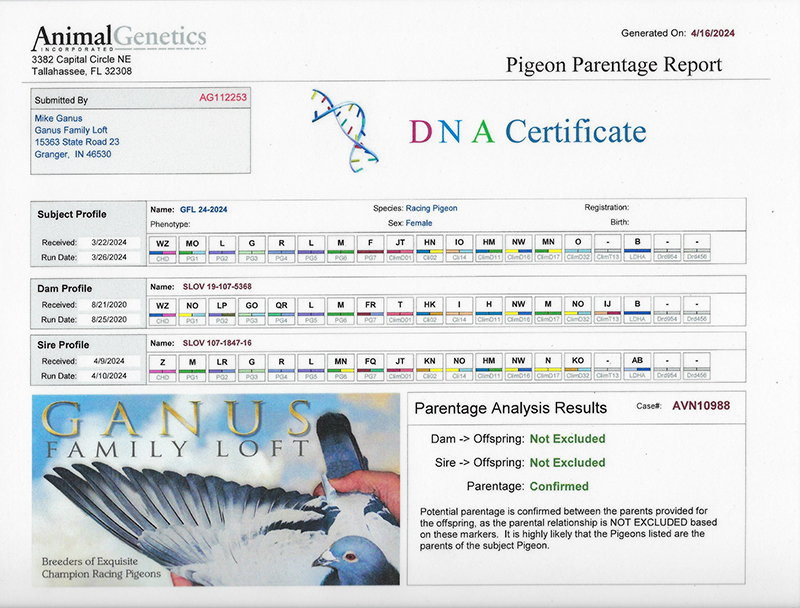Select Sire Profile "FQ" marker cell

point(370,367)
